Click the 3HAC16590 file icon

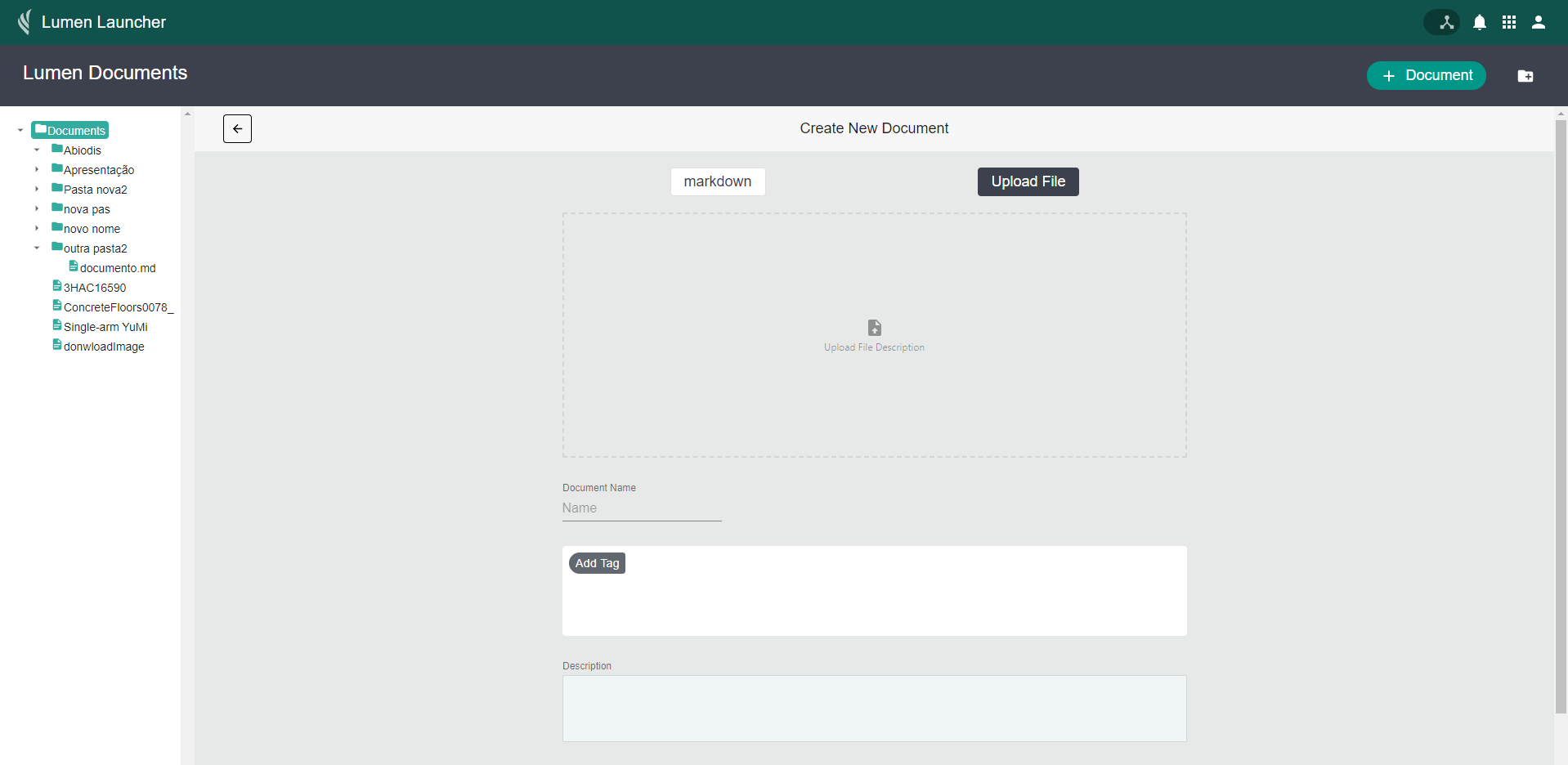(x=57, y=286)
